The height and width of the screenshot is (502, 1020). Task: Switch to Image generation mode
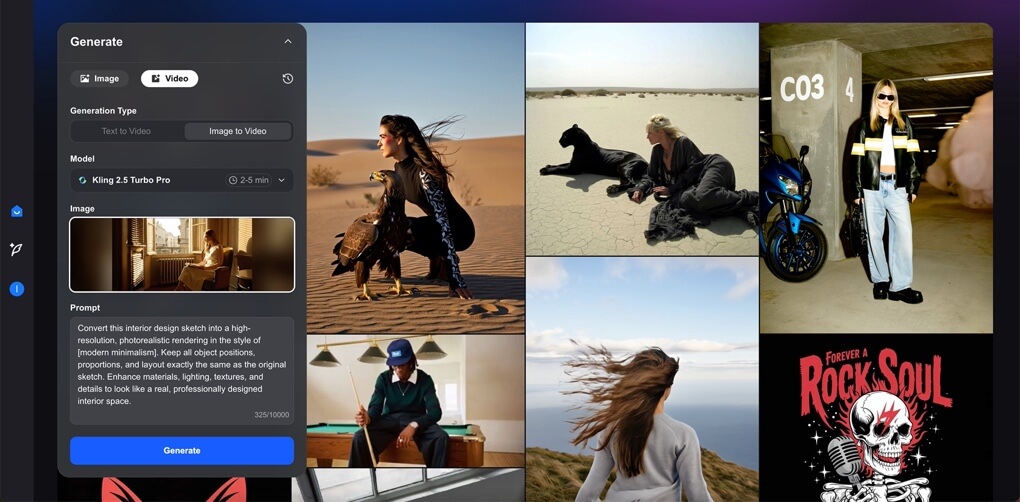[x=100, y=79]
